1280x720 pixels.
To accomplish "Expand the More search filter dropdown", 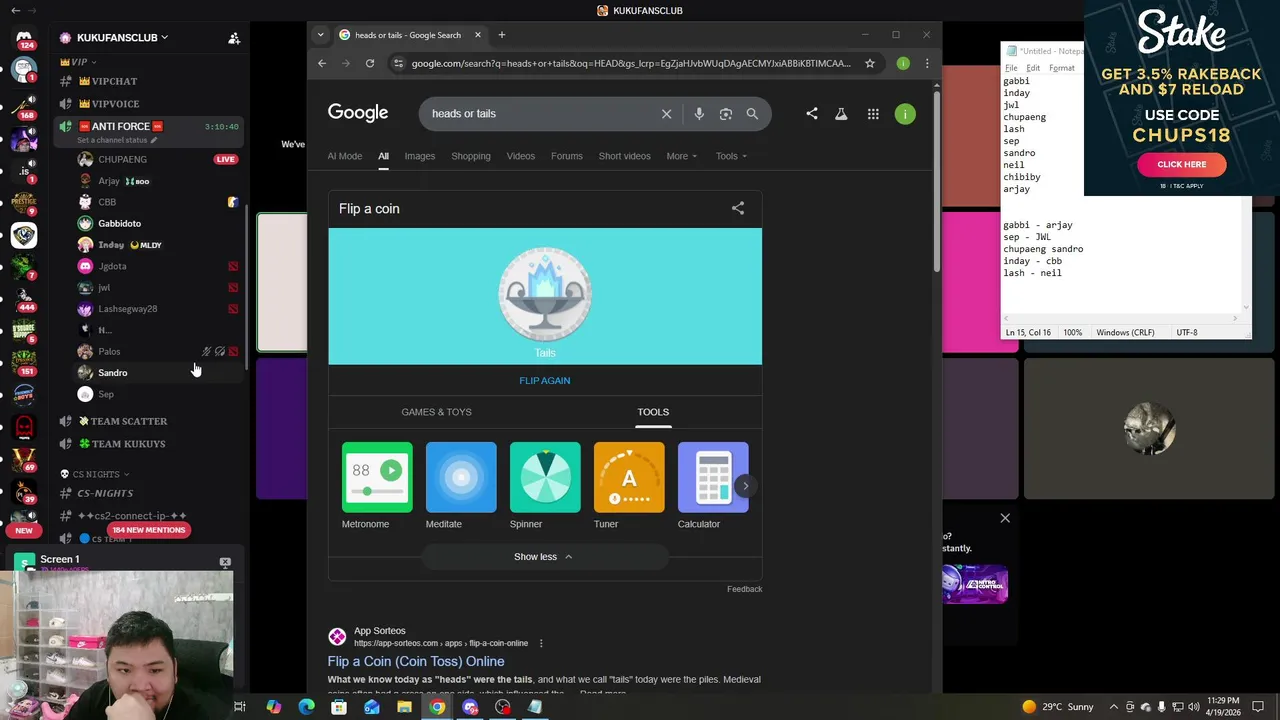I will click(681, 156).
